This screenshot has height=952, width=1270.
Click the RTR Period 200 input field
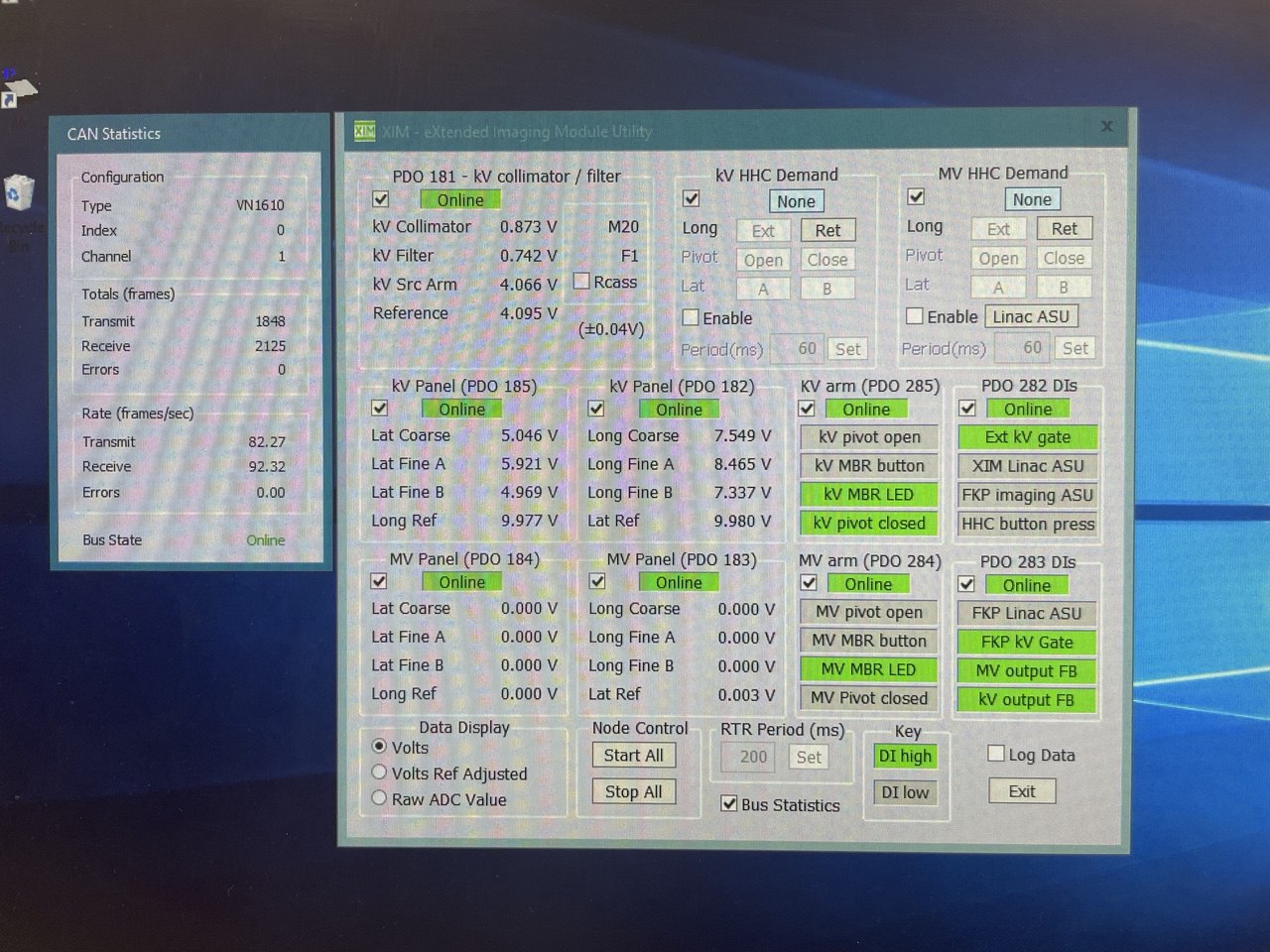753,757
